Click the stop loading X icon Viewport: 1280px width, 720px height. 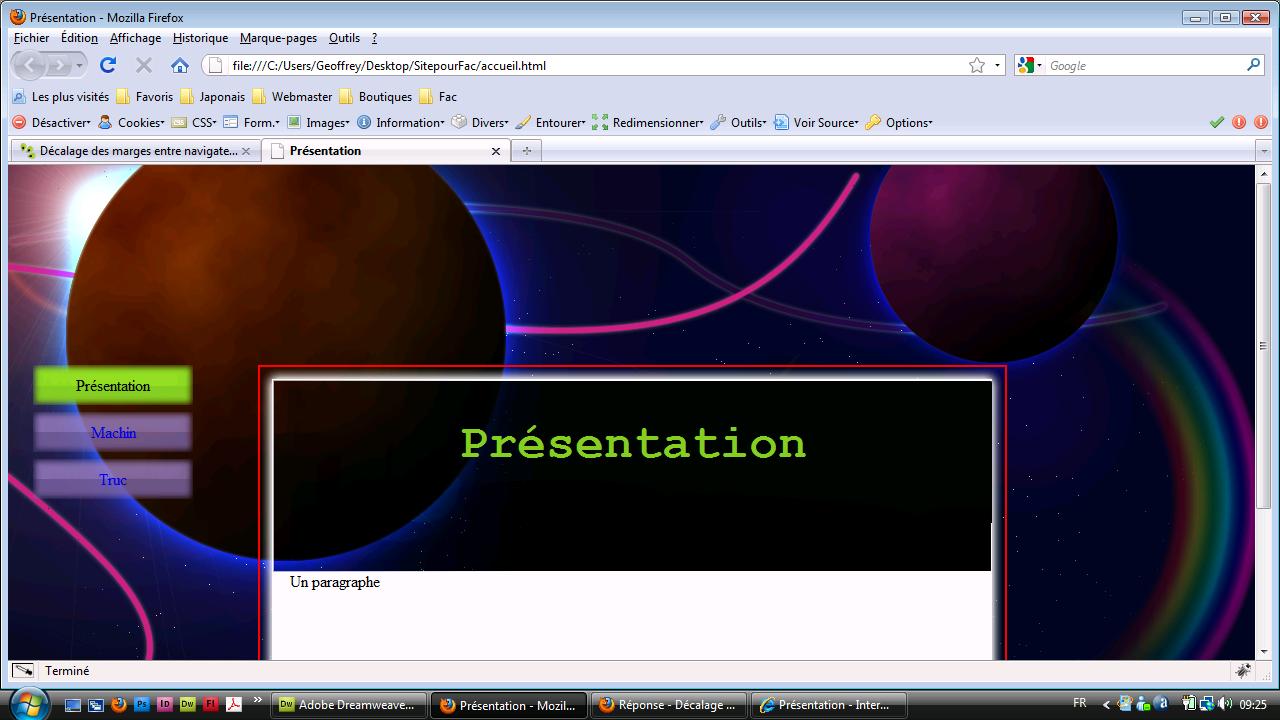144,65
